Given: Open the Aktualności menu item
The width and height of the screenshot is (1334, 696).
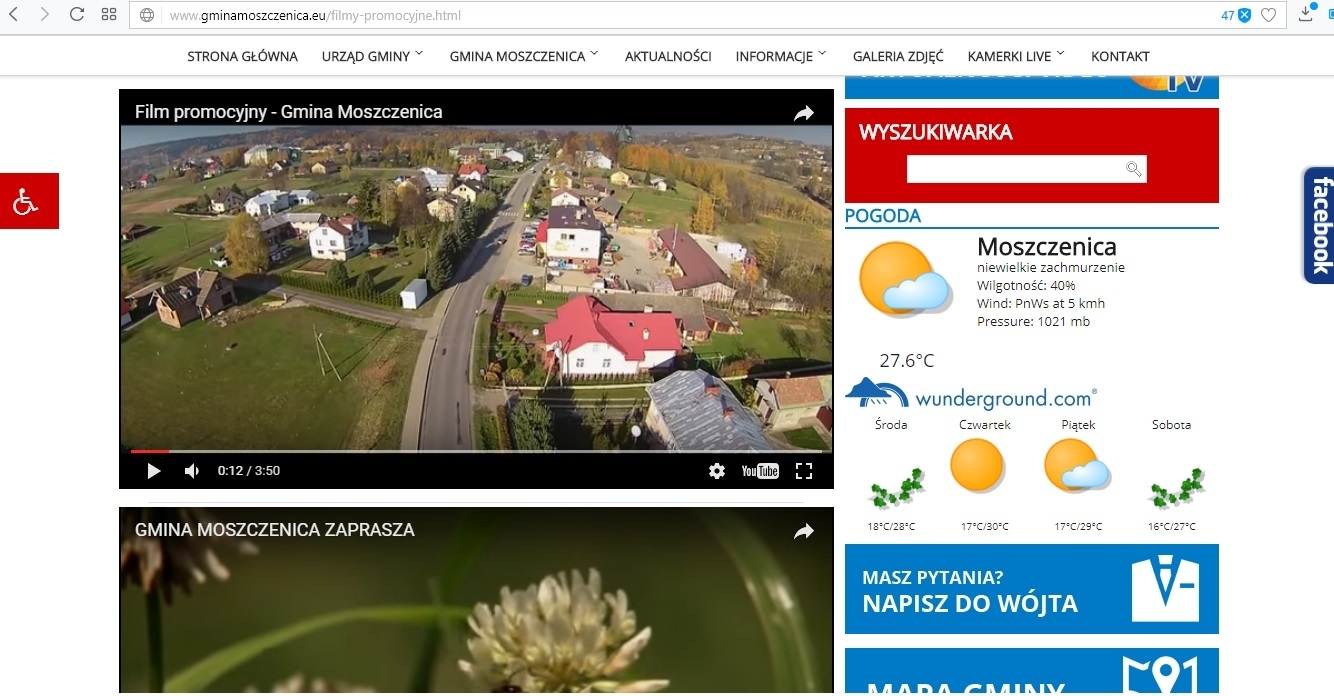Looking at the screenshot, I should (668, 57).
